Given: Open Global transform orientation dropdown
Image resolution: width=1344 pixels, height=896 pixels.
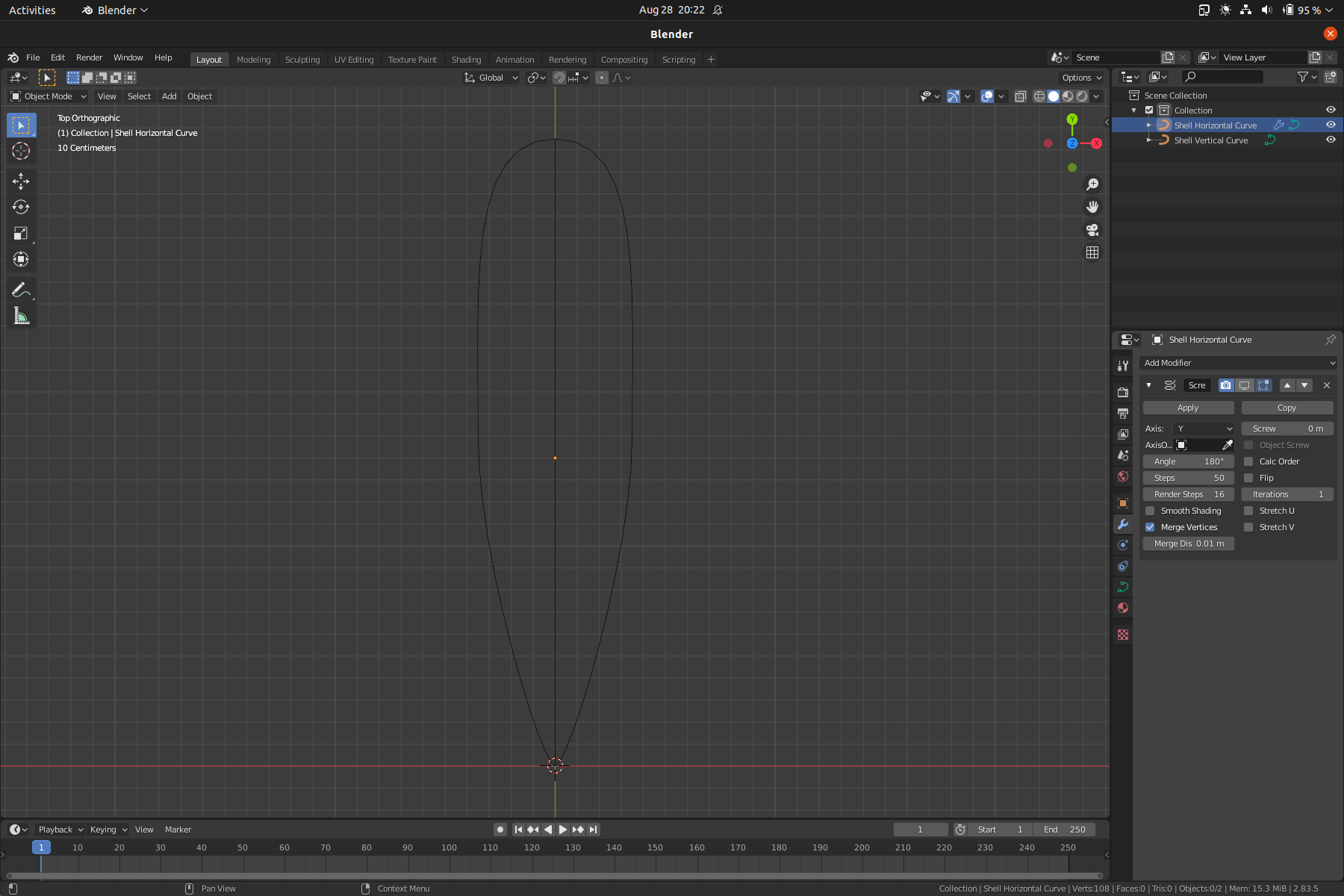Looking at the screenshot, I should tap(491, 78).
